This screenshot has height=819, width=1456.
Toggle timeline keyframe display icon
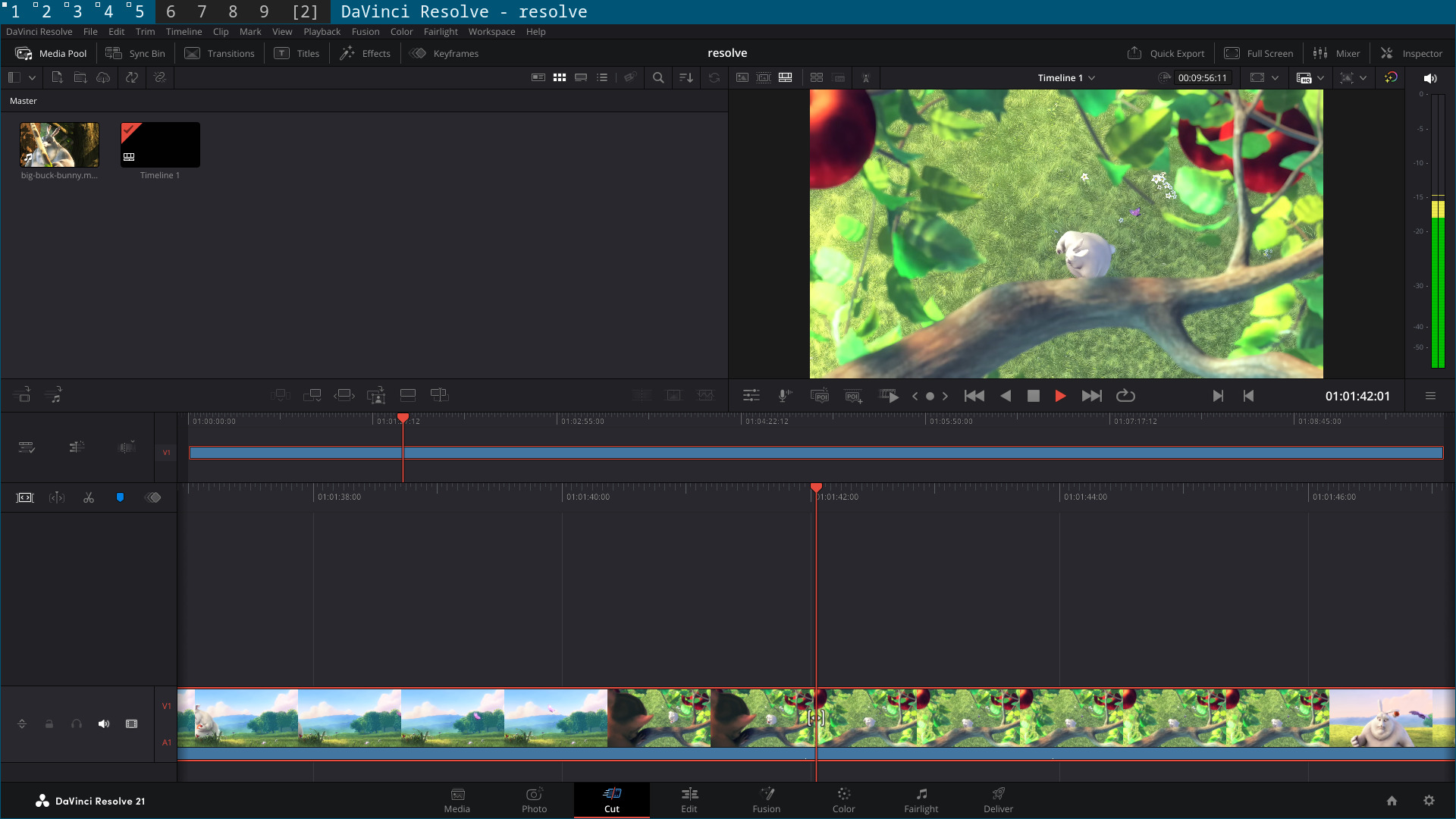pyautogui.click(x=153, y=497)
